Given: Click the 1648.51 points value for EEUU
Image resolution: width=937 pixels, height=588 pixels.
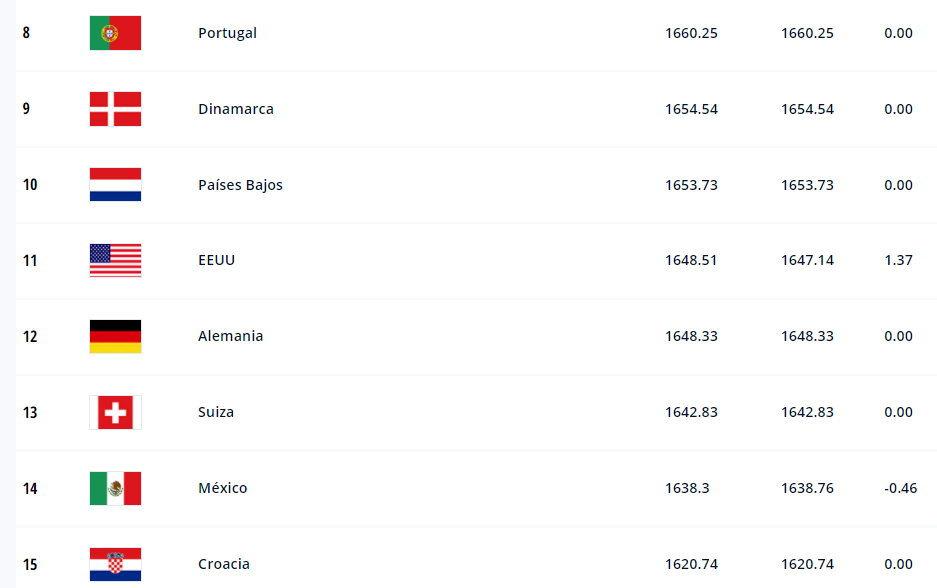Looking at the screenshot, I should click(690, 260).
